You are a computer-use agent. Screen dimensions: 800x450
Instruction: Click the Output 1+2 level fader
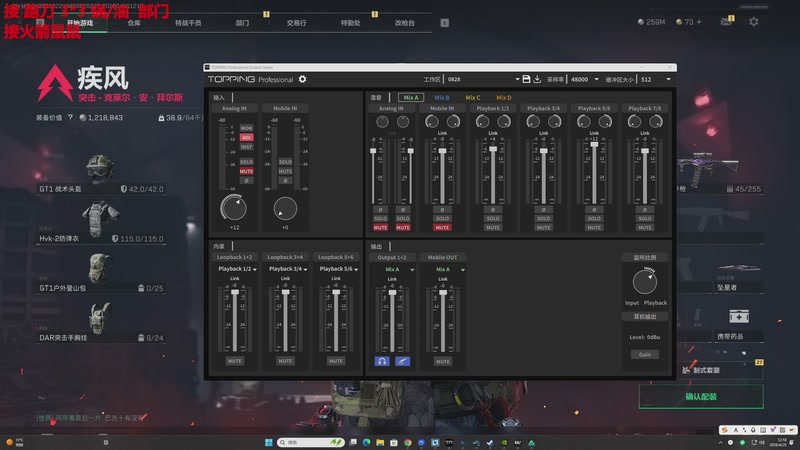pos(392,292)
